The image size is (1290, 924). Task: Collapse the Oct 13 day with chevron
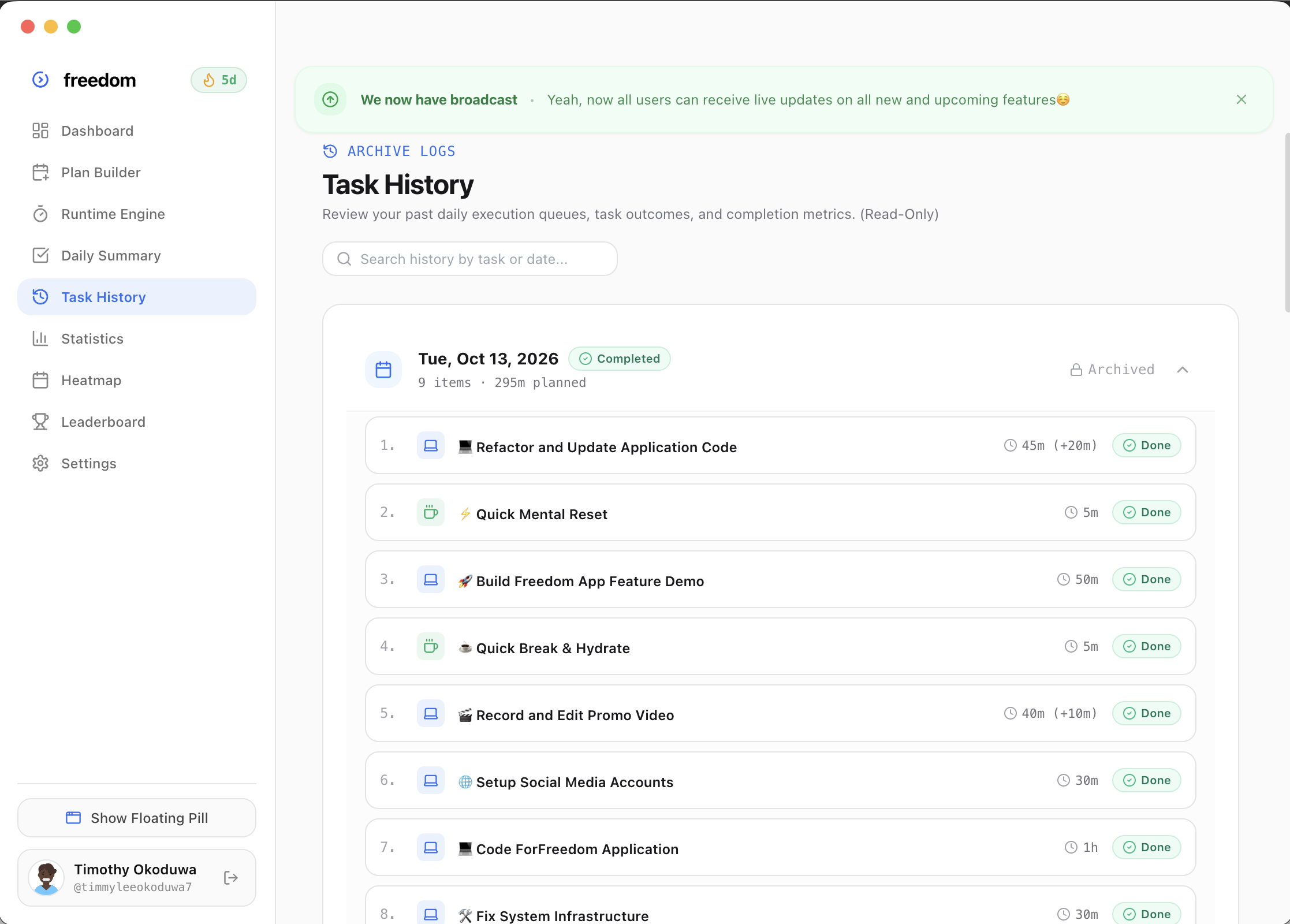[x=1183, y=370]
